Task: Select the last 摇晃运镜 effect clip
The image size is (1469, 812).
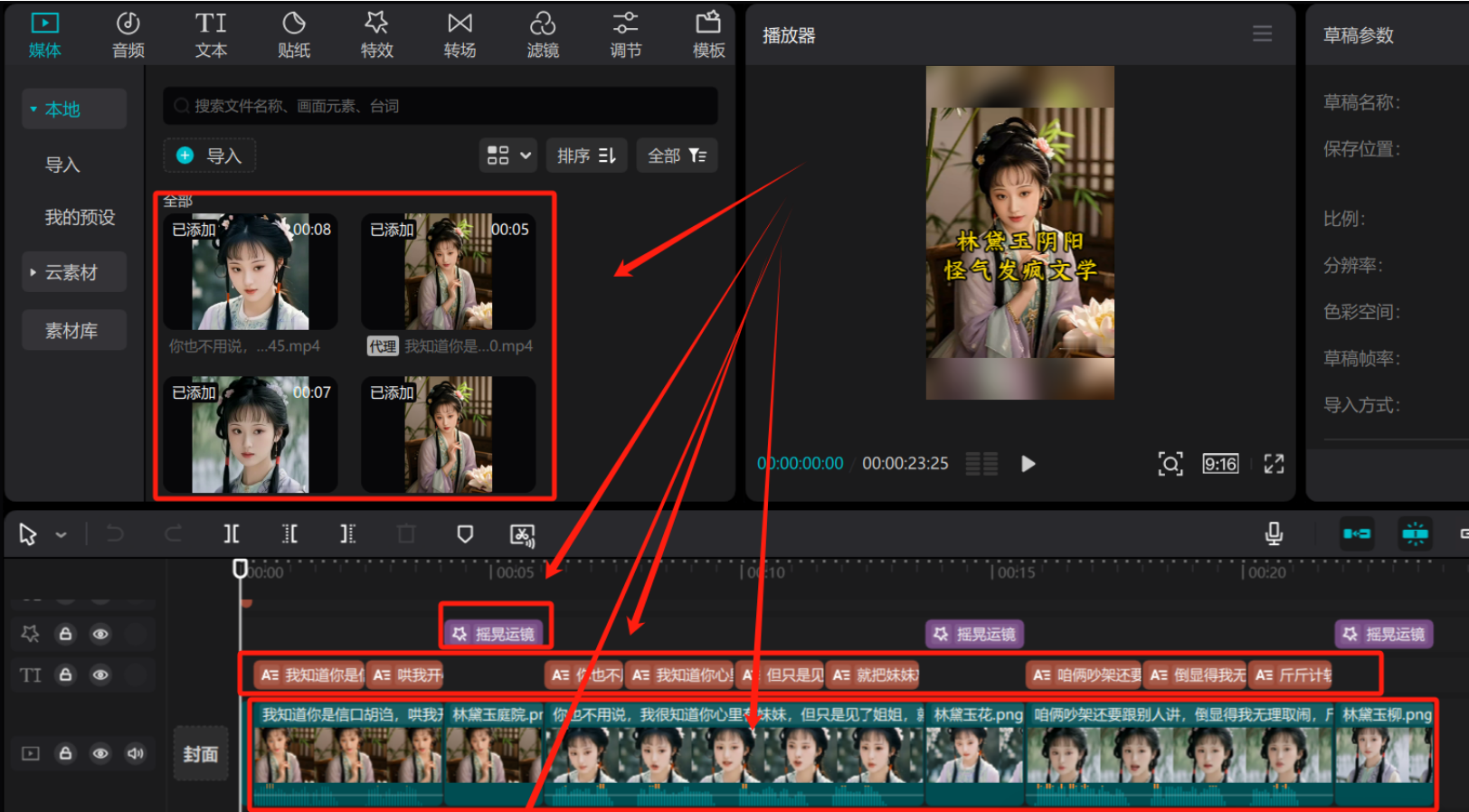Action: coord(1385,634)
